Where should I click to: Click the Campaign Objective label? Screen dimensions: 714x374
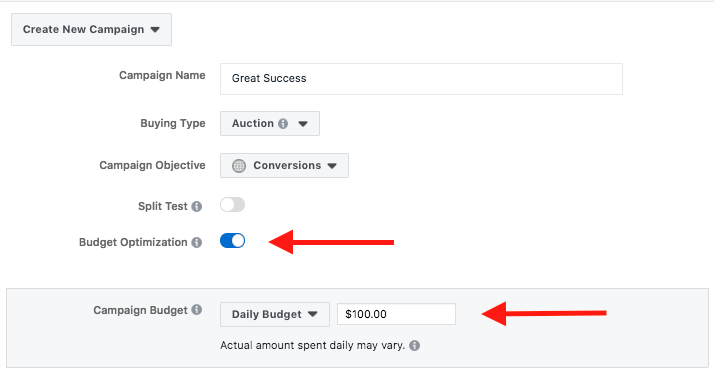coord(152,165)
